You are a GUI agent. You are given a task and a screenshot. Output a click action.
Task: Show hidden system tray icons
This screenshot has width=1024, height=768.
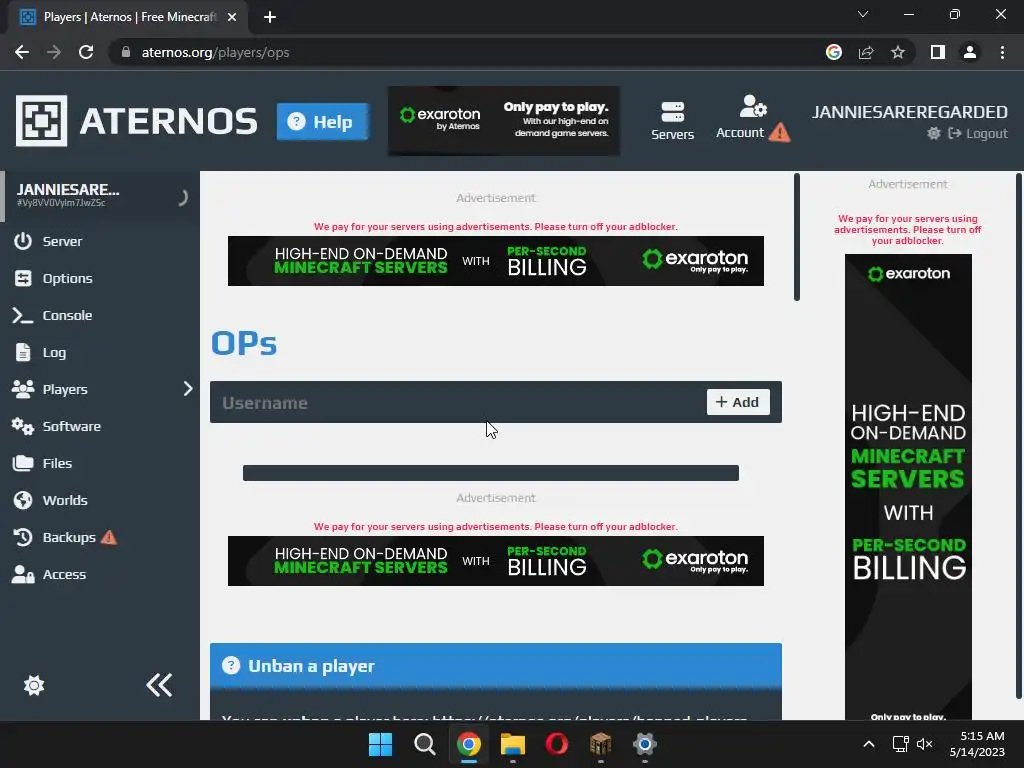[x=869, y=744]
